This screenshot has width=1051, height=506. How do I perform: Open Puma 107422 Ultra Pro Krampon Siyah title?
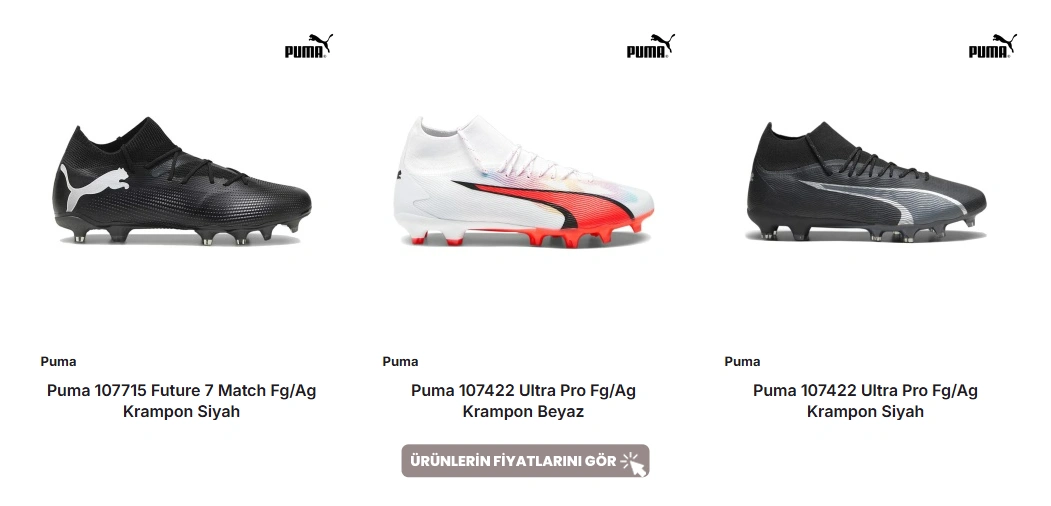865,400
